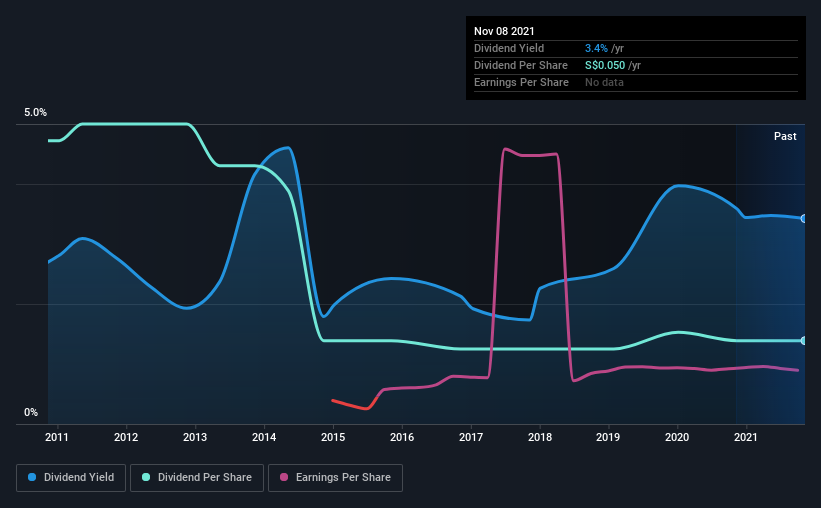821x508 pixels.
Task: Select the 2019 x-axis label
Action: click(x=608, y=437)
